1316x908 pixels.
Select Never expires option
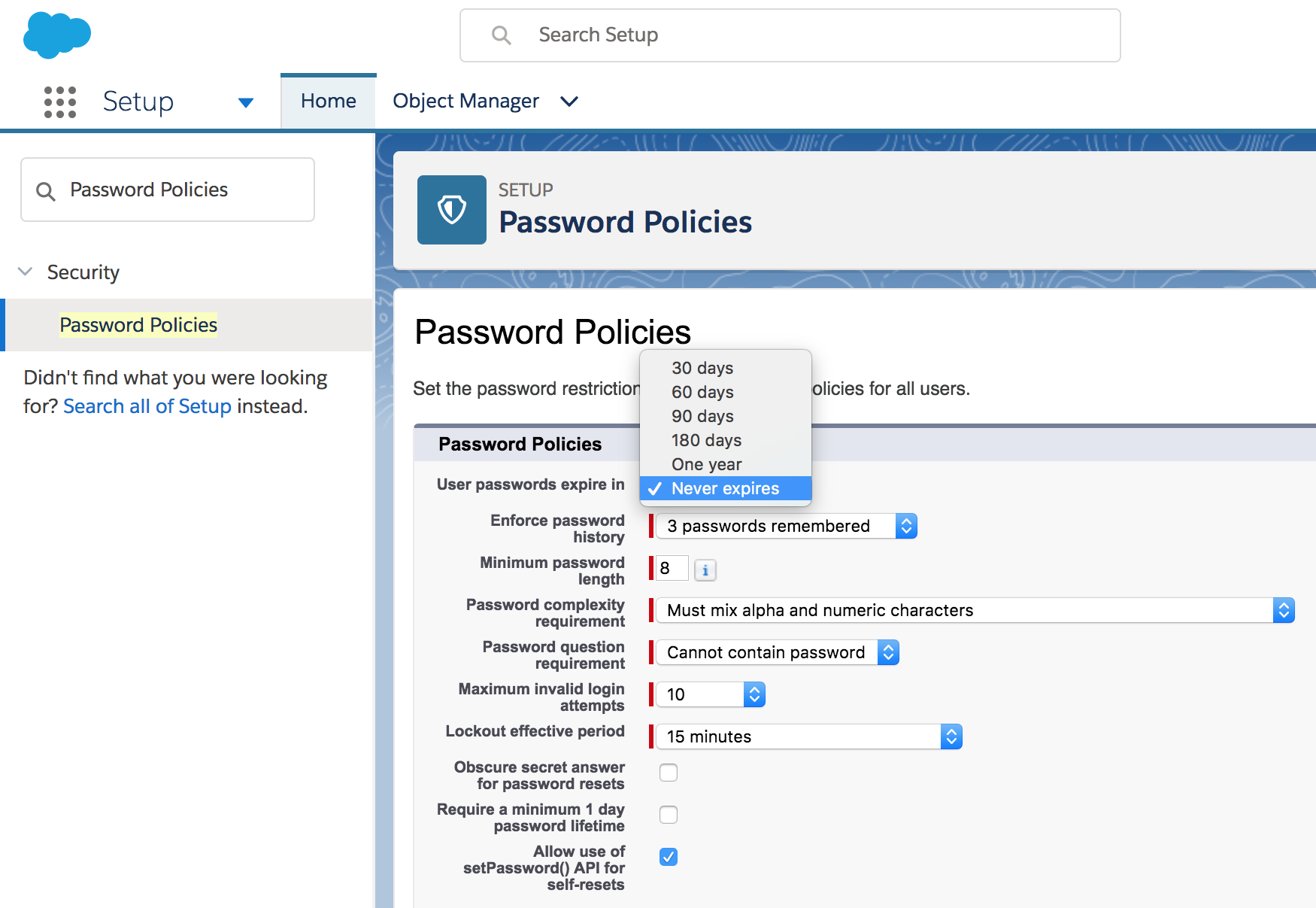(726, 488)
